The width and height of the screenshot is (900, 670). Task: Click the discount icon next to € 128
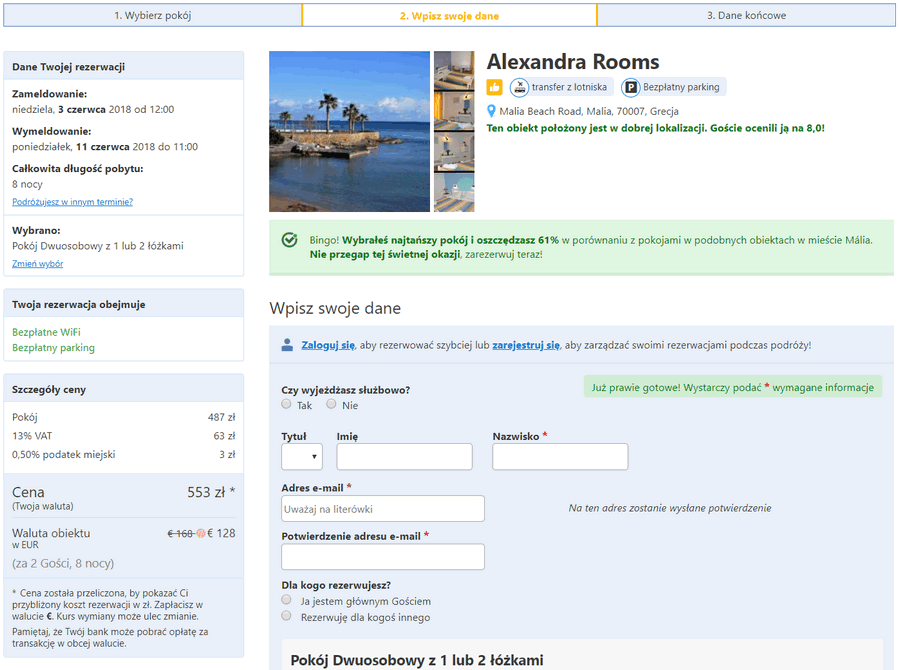[x=201, y=533]
